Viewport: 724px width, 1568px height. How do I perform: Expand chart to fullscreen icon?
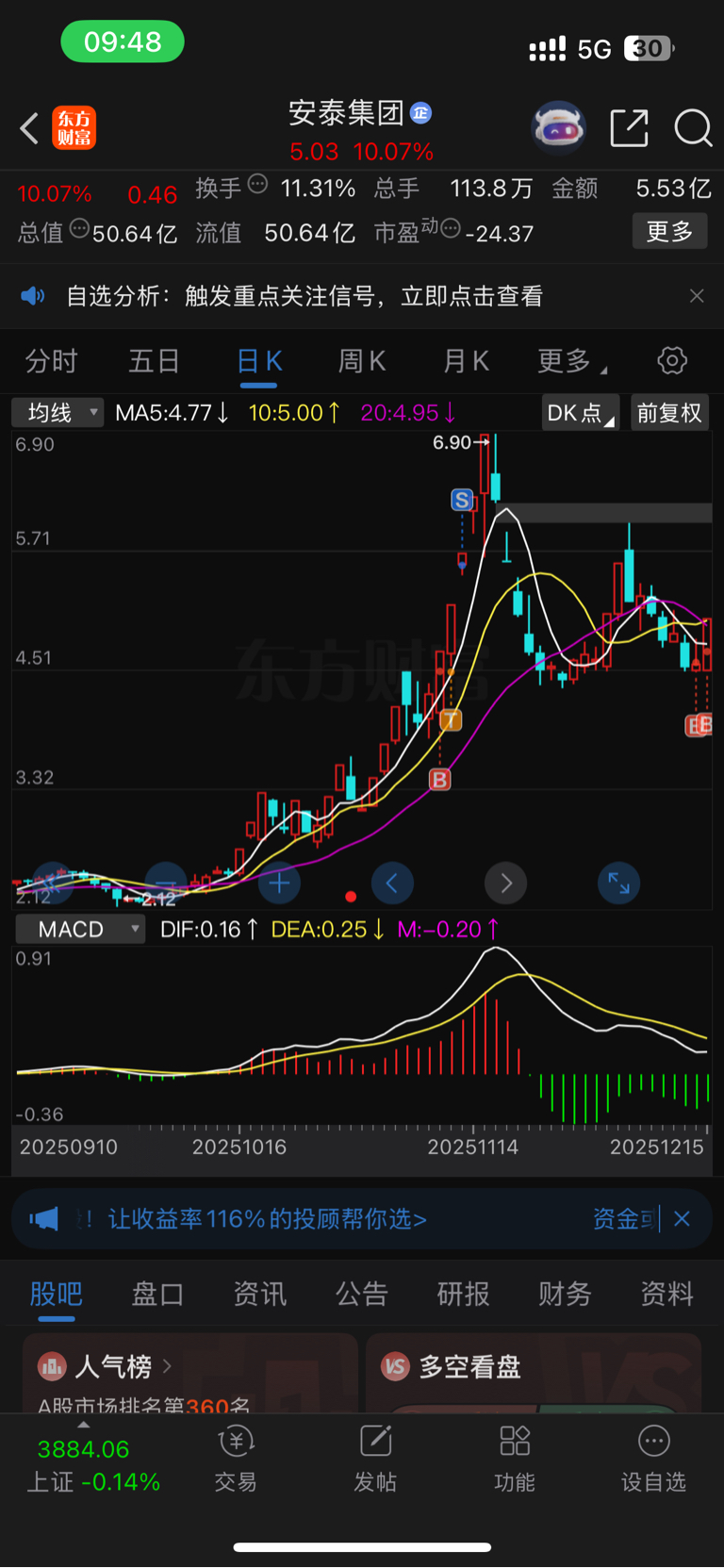coord(618,883)
